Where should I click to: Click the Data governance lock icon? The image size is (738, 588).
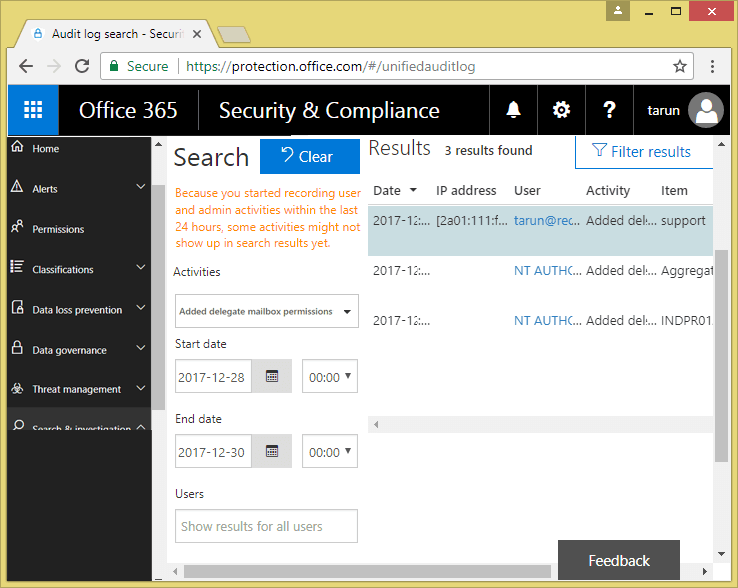pos(17,347)
